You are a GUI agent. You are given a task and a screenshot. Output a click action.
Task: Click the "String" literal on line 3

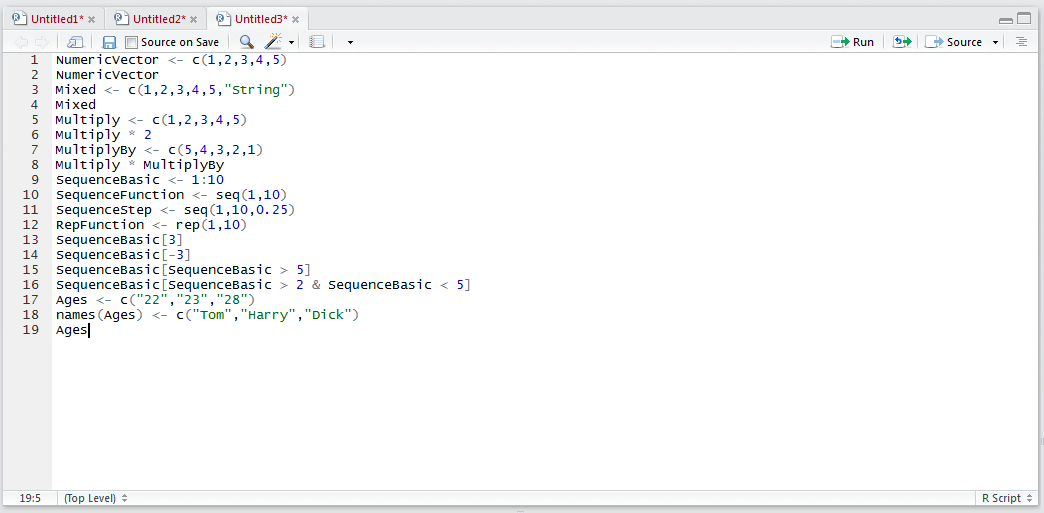(256, 90)
